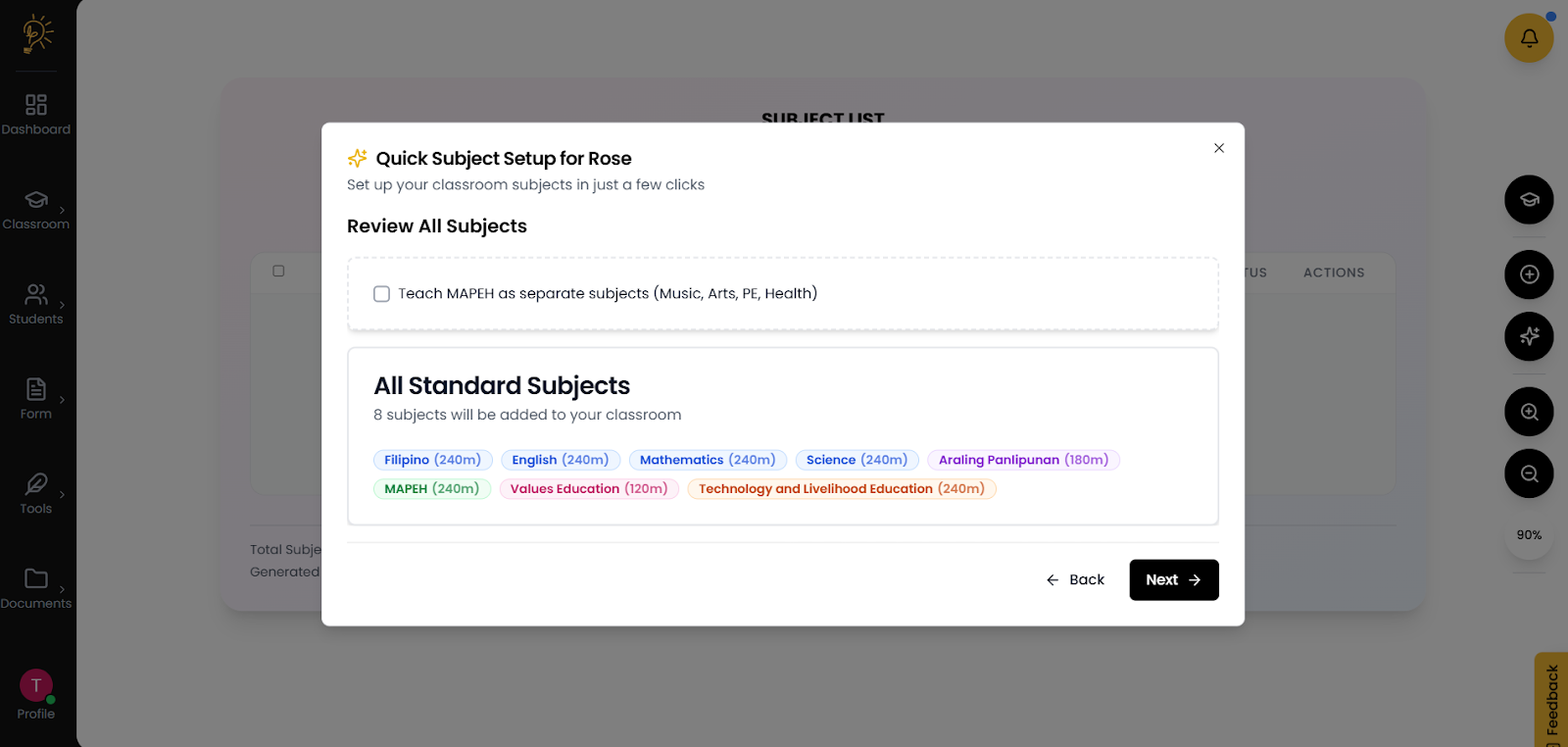The width and height of the screenshot is (1568, 747).
Task: Click the zoom in magnifier button
Action: point(1529,412)
